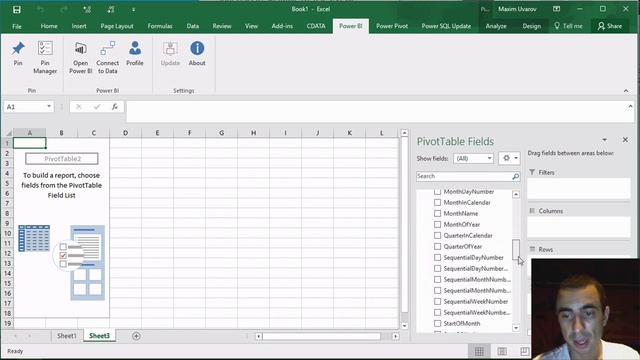Open Ribbon Display Options icon

(x=556, y=9)
